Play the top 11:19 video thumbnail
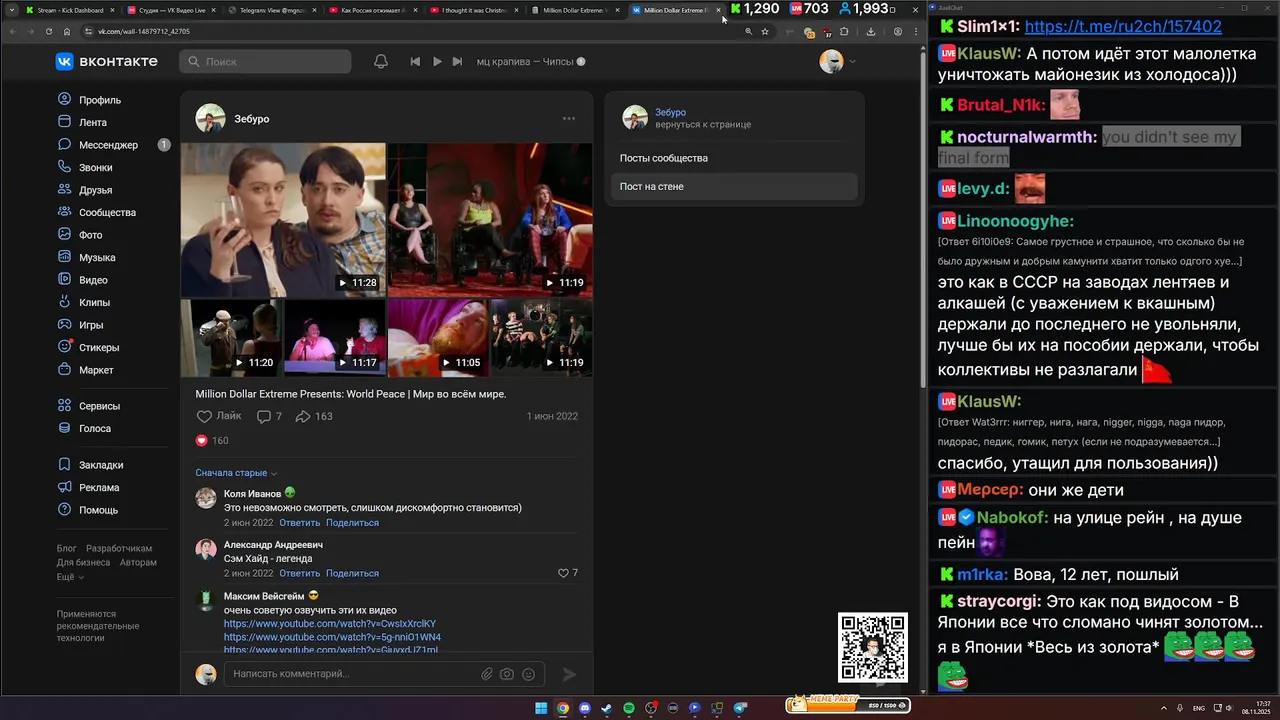 (x=490, y=220)
